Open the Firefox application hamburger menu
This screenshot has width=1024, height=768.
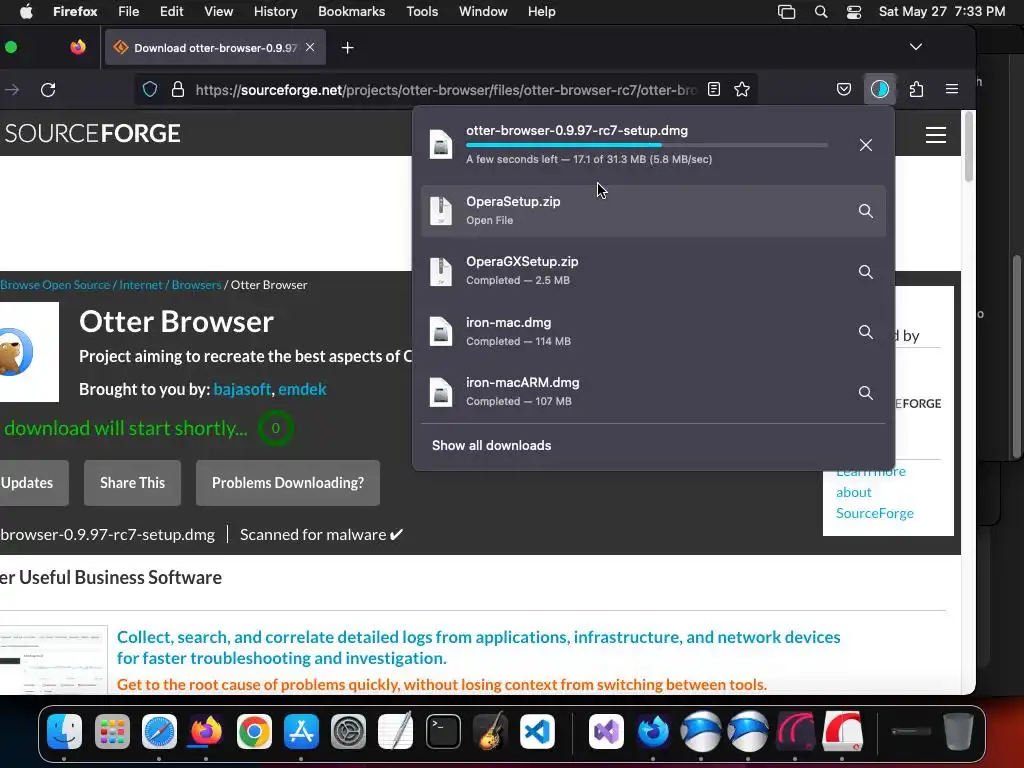pos(952,89)
